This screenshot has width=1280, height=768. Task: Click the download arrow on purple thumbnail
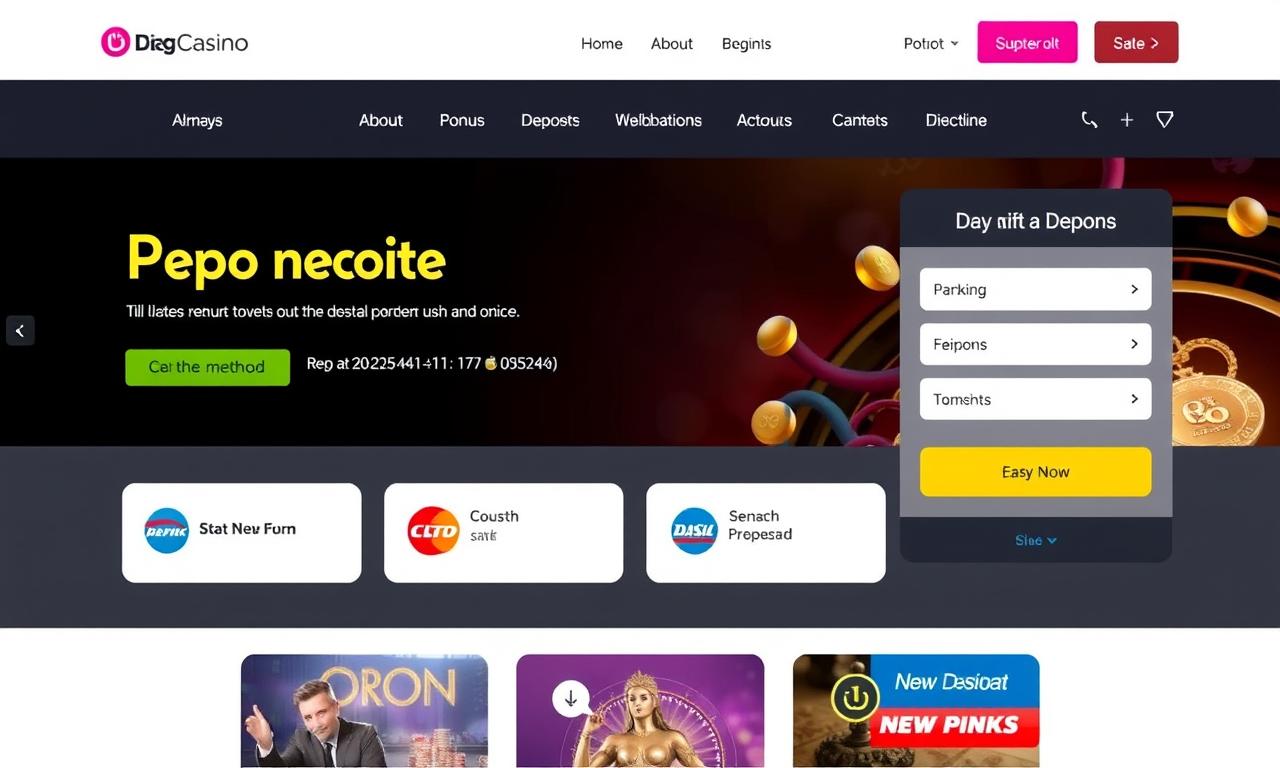571,699
